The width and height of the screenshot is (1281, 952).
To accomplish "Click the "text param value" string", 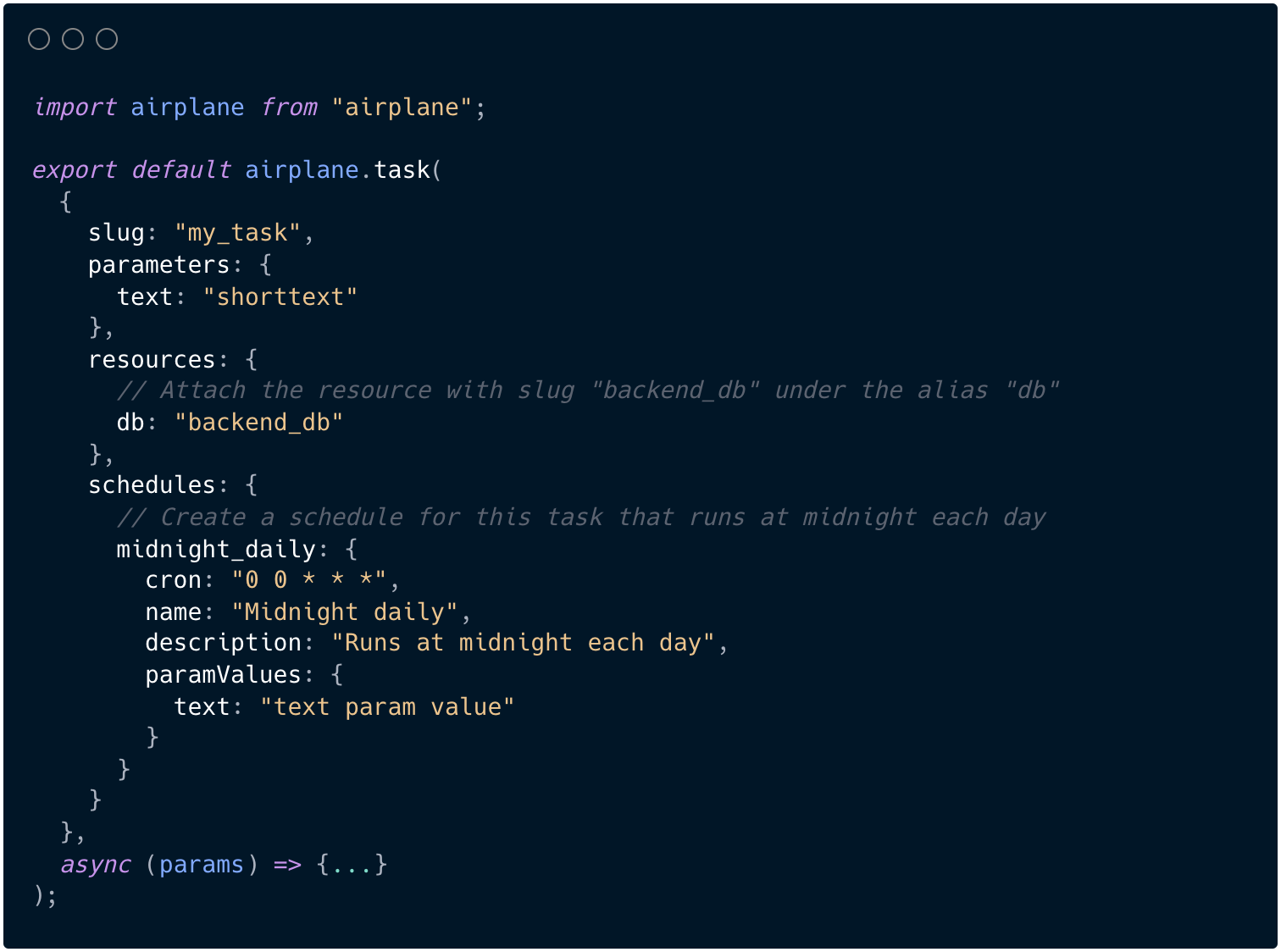I will click(x=387, y=707).
